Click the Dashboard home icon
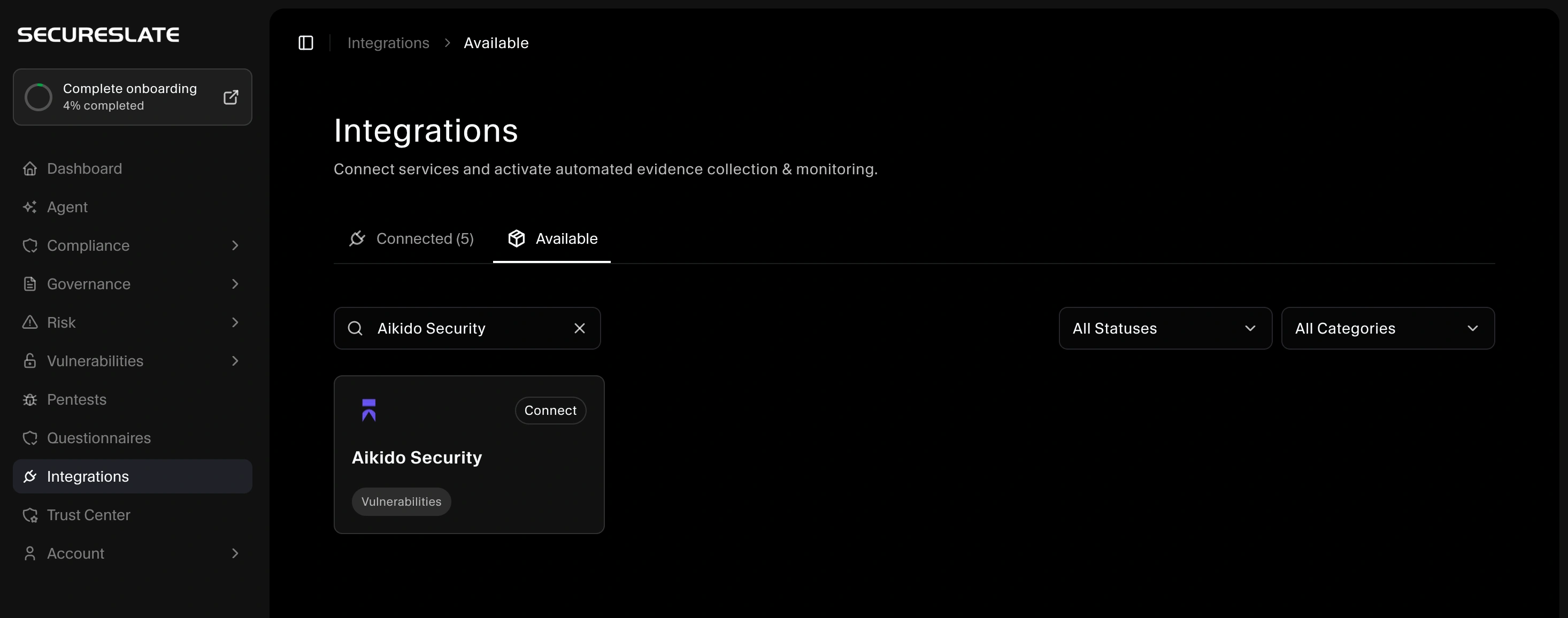Image resolution: width=1568 pixels, height=618 pixels. coord(30,168)
